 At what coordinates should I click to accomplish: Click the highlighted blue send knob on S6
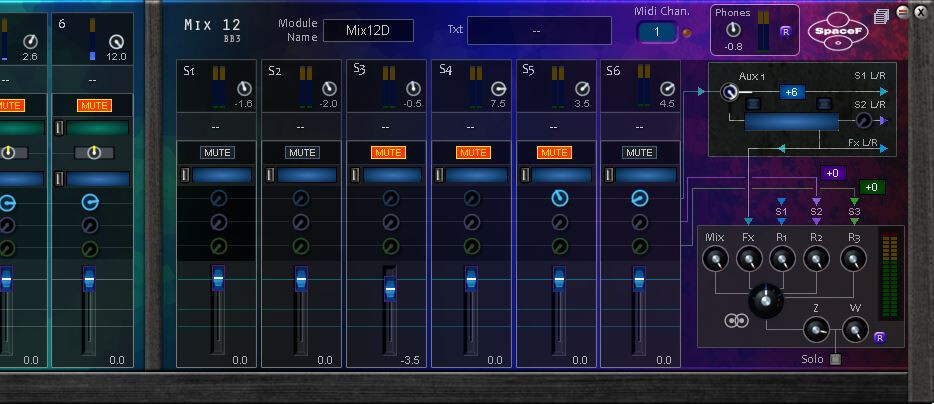click(639, 198)
